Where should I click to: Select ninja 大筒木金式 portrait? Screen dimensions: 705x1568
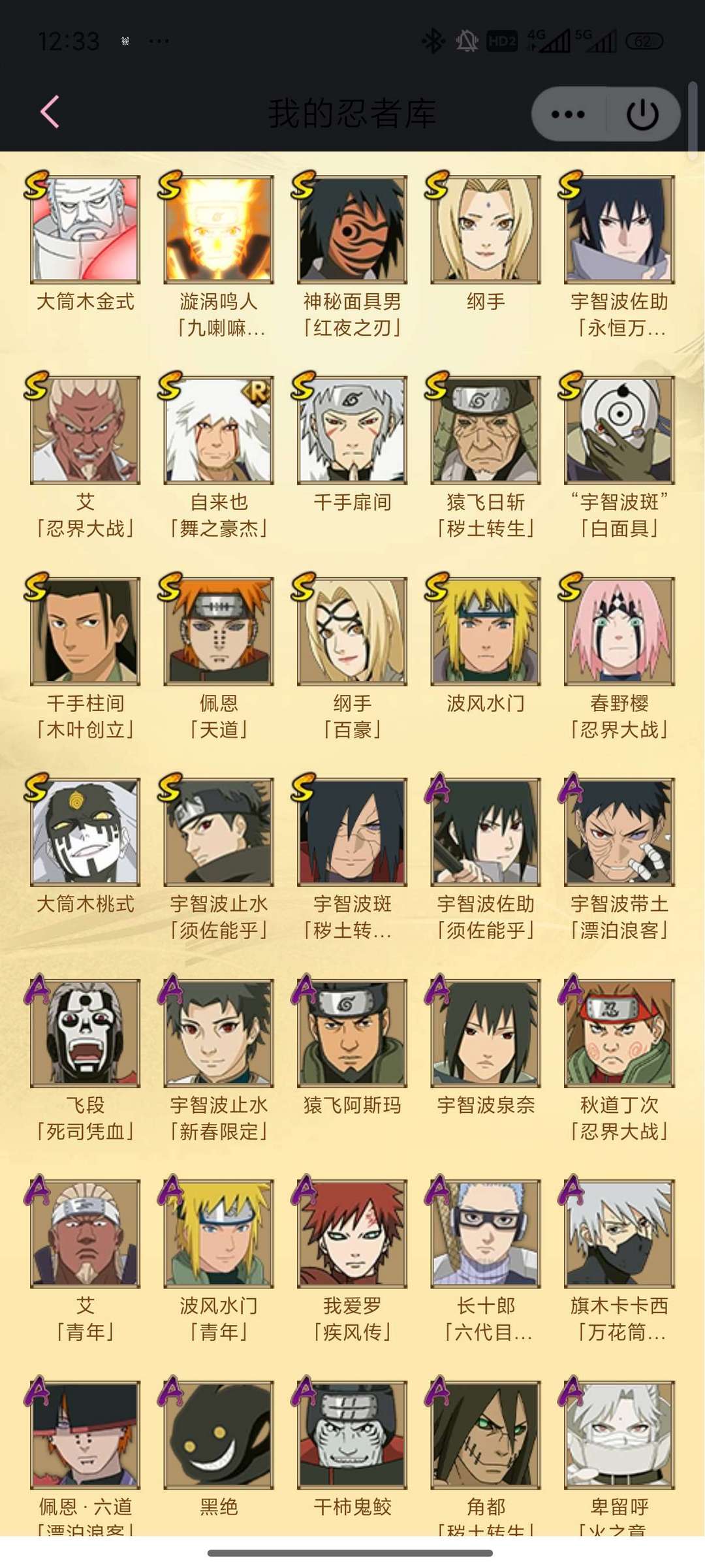pos(85,229)
